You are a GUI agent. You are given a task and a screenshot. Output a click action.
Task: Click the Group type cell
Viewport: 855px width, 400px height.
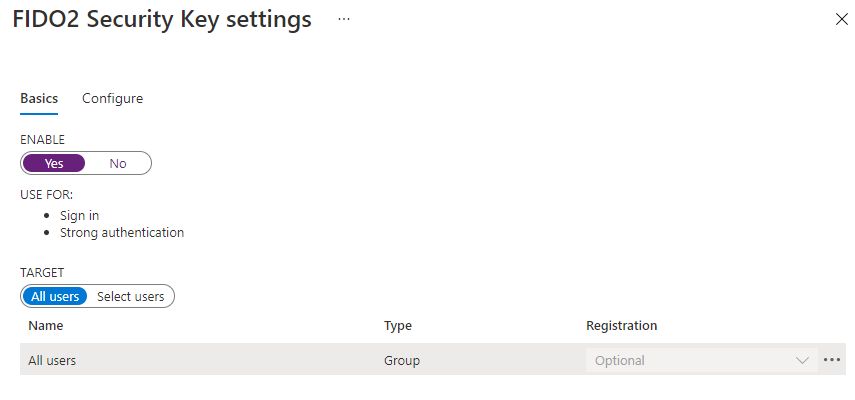[x=402, y=360]
